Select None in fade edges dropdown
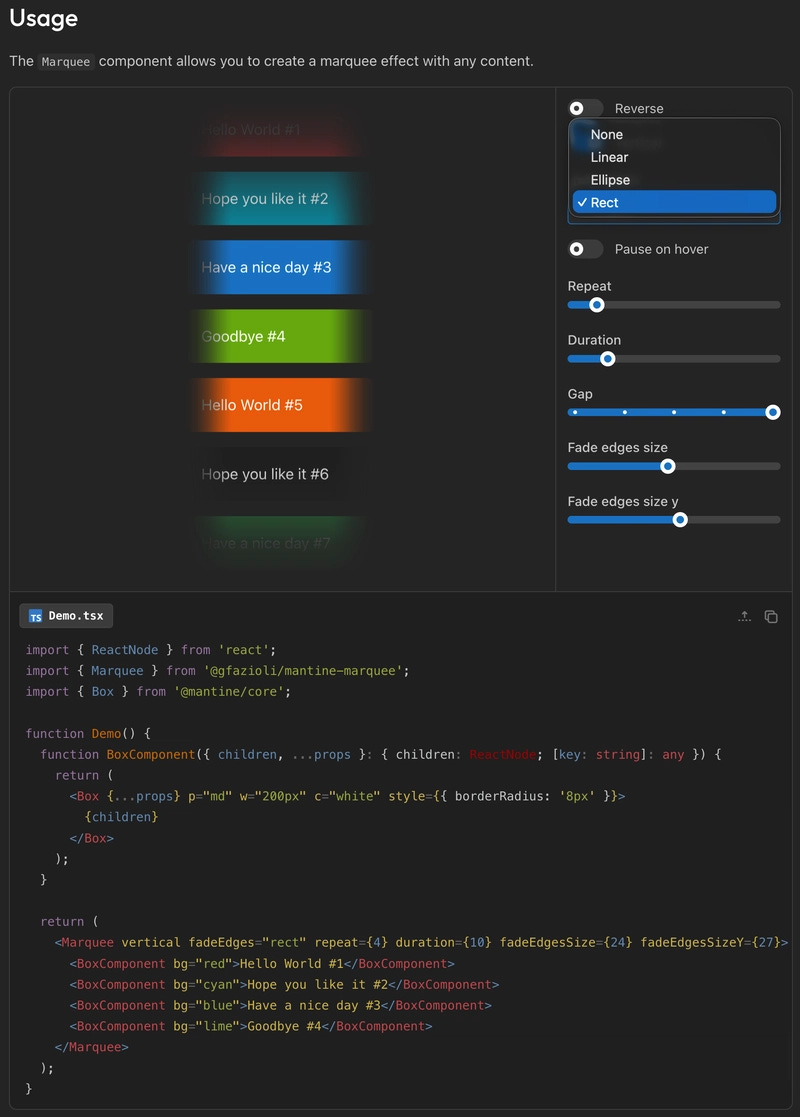800x1117 pixels. (x=674, y=135)
